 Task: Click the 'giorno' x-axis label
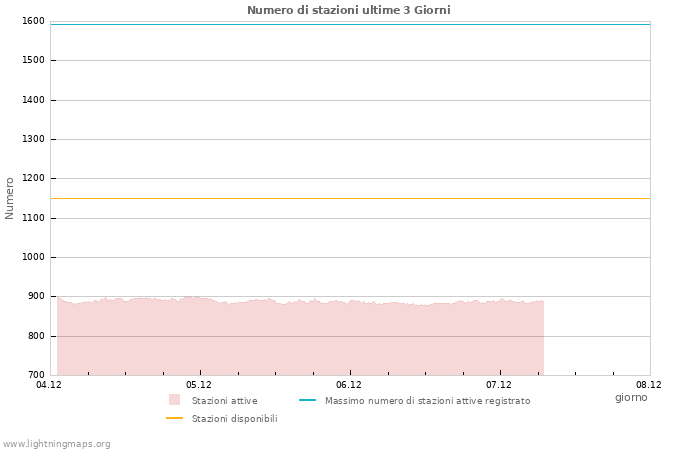(x=631, y=397)
